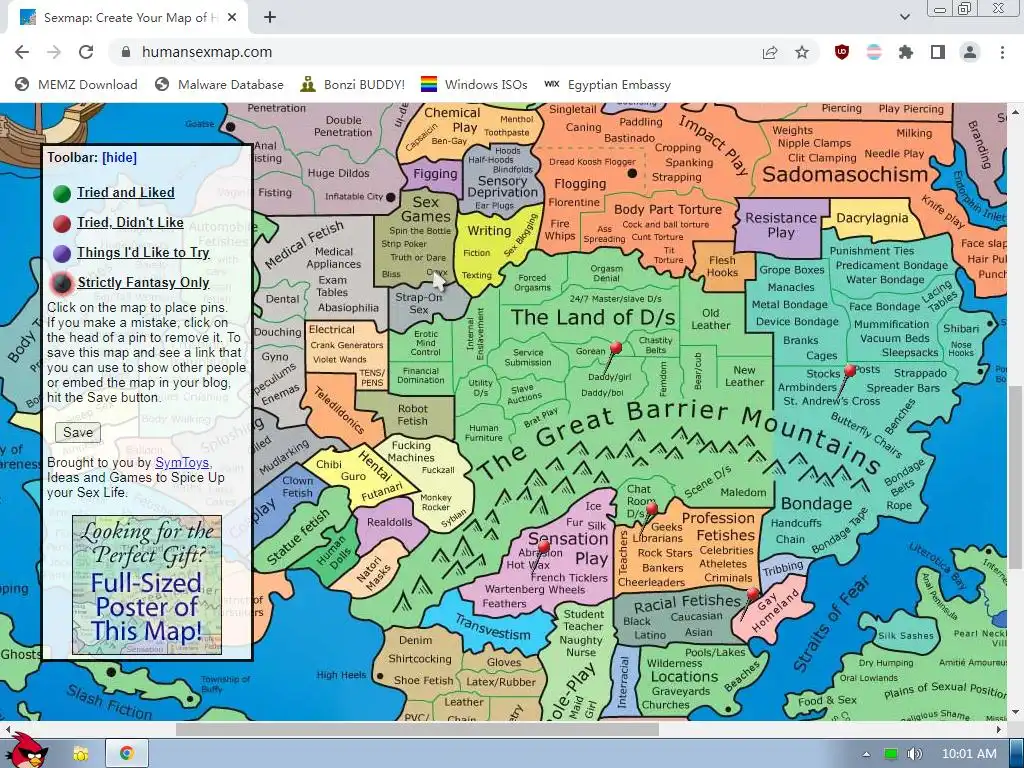Open the uBlock Origin extension icon

pos(842,52)
